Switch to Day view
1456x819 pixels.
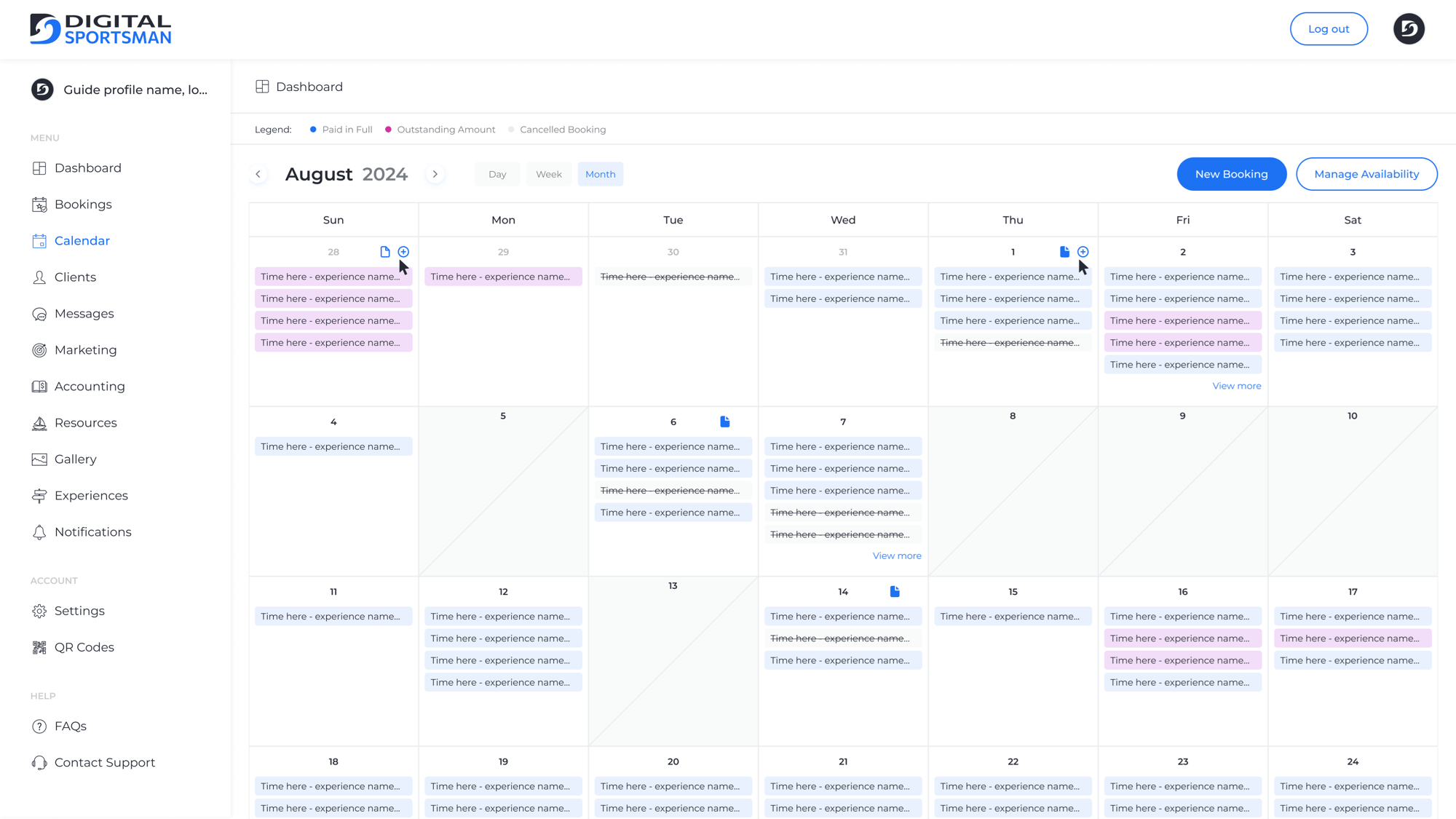497,174
